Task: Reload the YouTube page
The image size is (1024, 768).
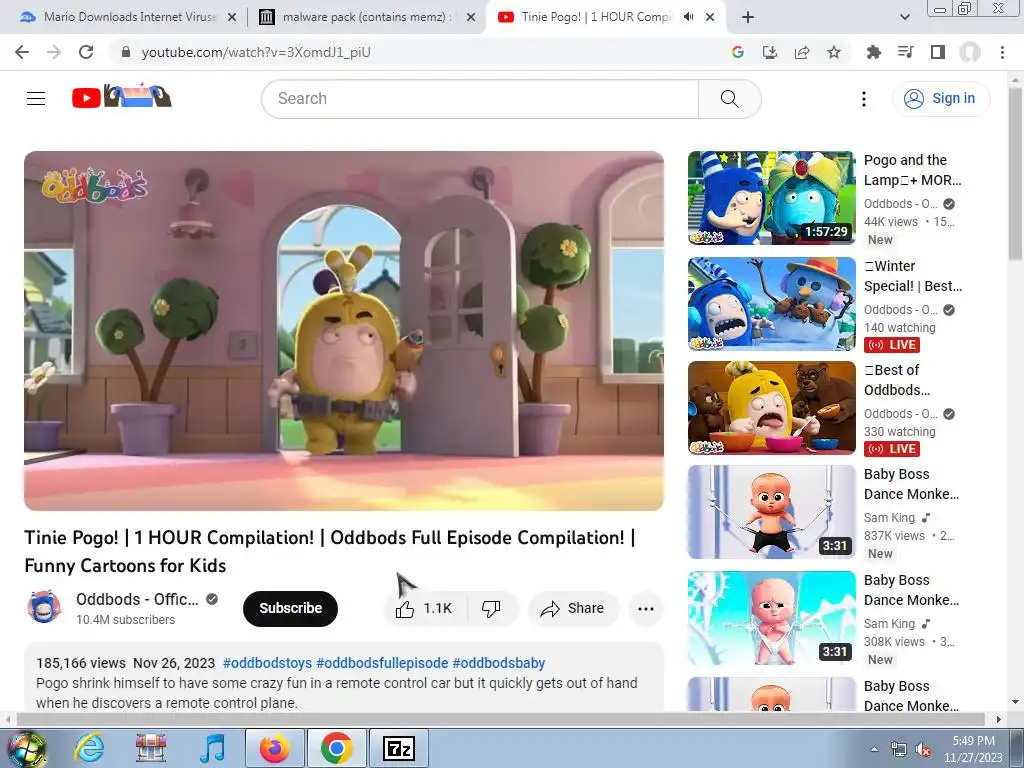Action: point(86,52)
